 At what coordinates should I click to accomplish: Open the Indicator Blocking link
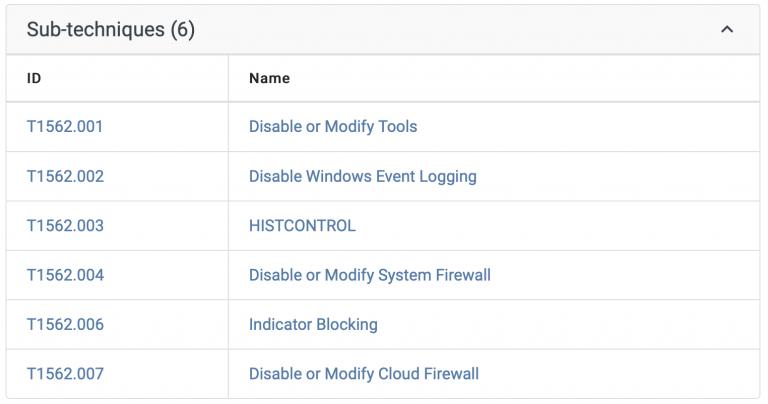pyautogui.click(x=313, y=325)
